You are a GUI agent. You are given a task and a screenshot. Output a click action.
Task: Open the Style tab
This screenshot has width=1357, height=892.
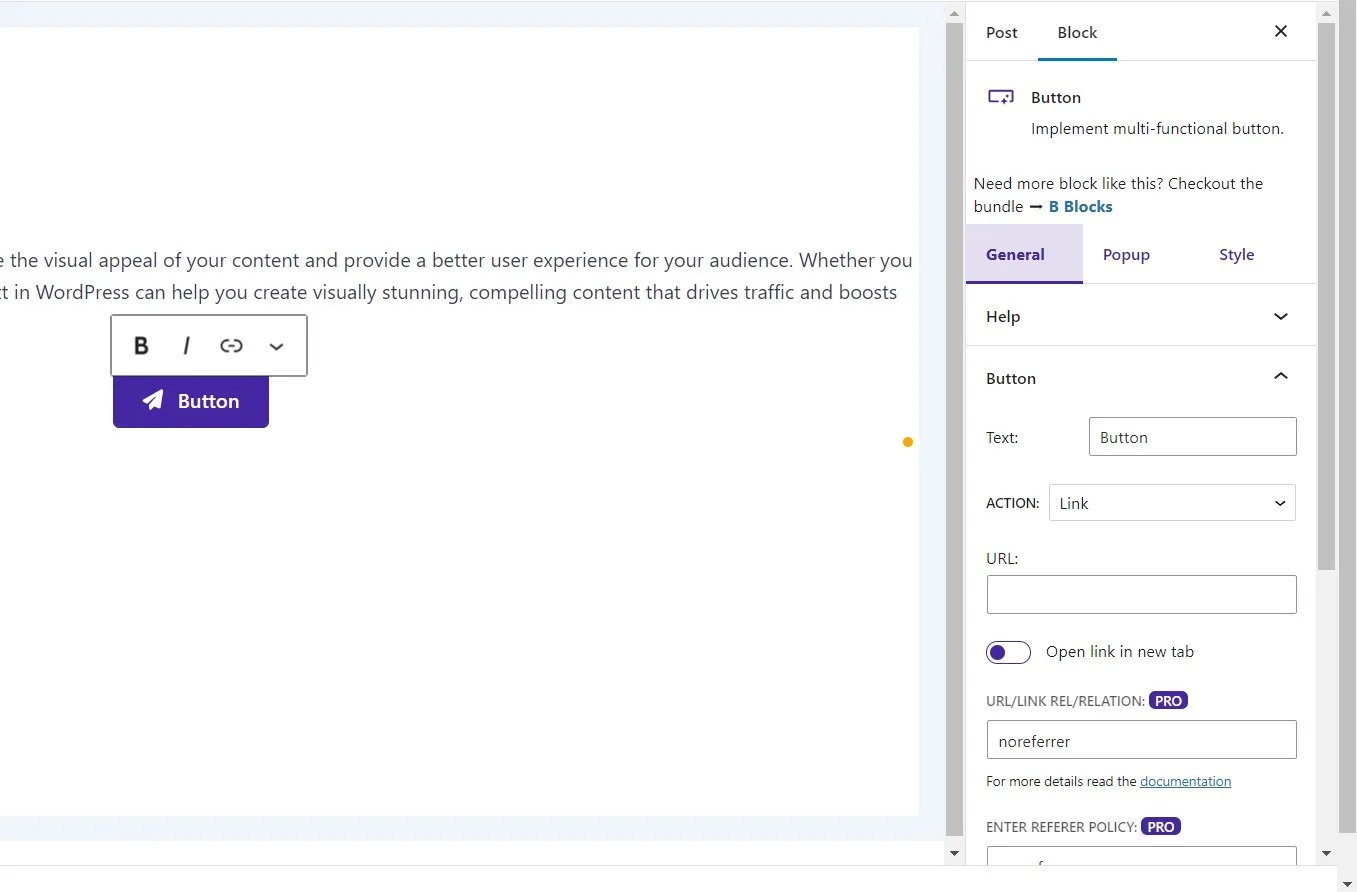(x=1236, y=254)
